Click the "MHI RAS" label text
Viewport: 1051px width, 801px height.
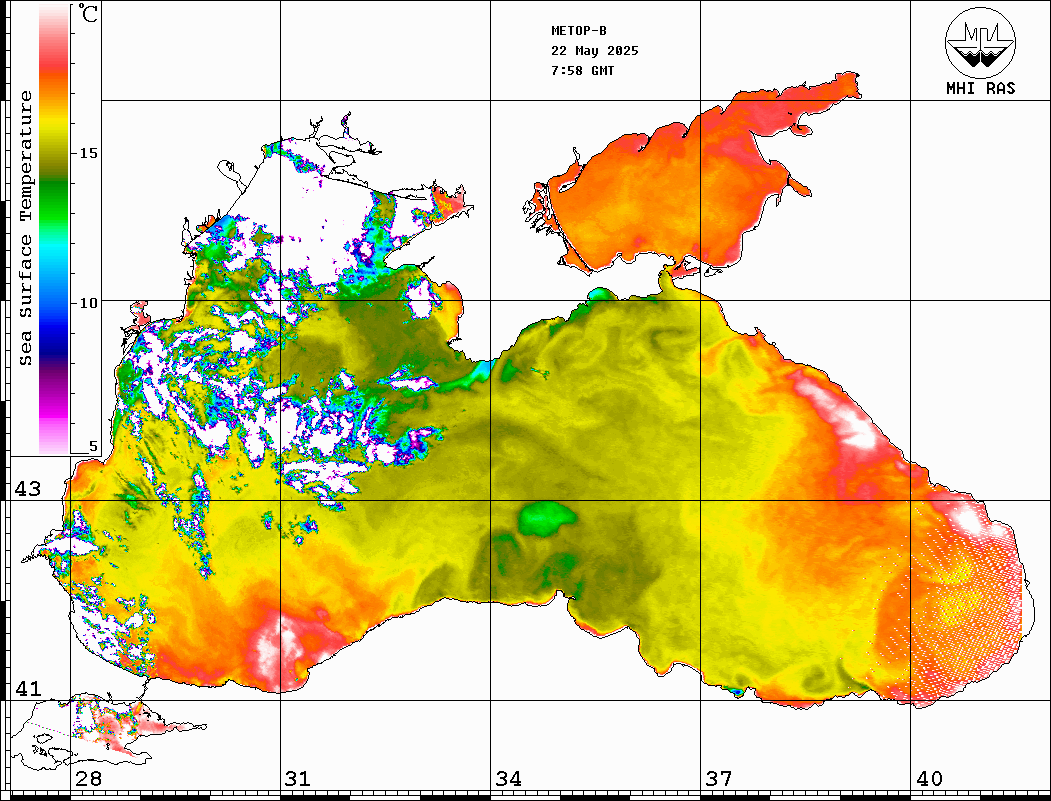980,88
